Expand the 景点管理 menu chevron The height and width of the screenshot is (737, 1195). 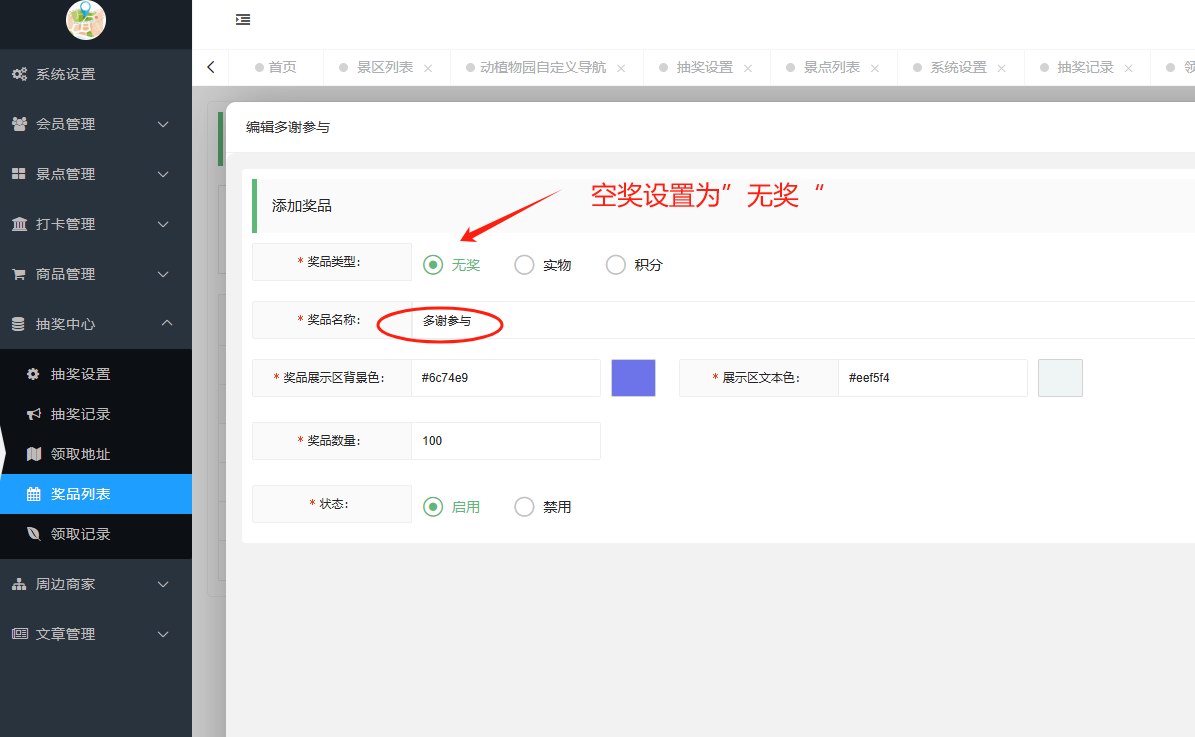pos(163,175)
